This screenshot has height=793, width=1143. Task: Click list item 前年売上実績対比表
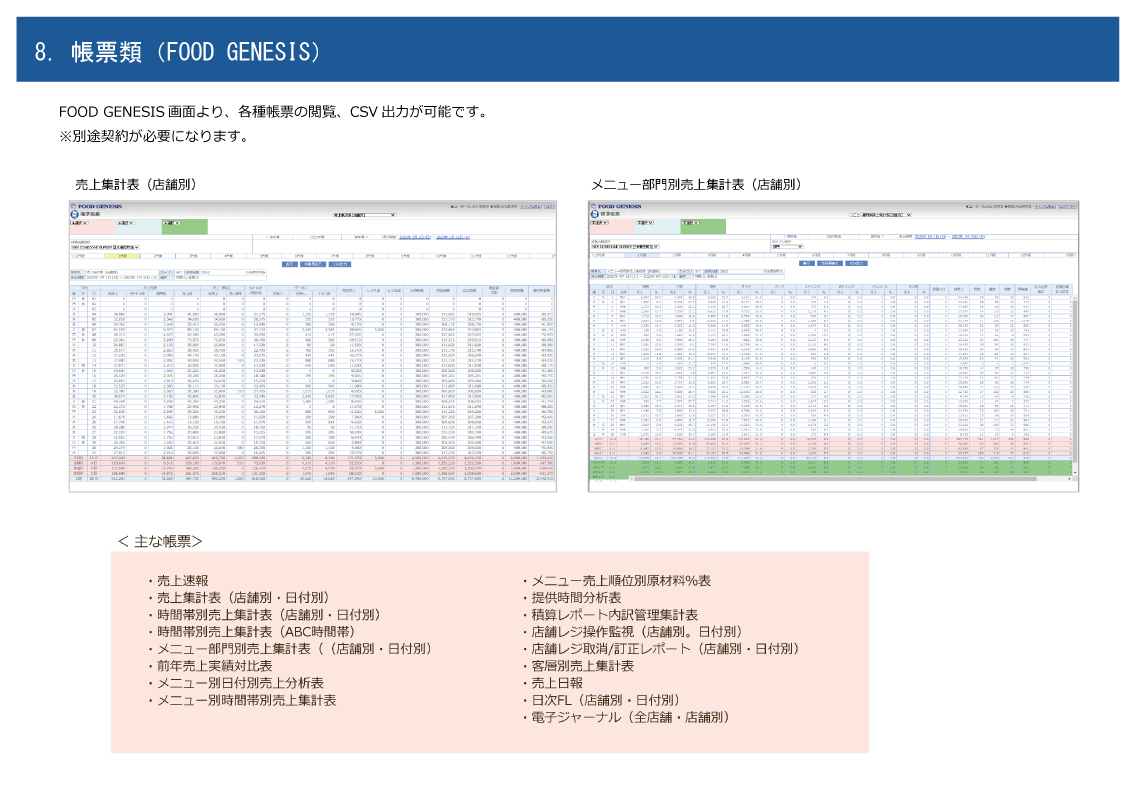(214, 666)
